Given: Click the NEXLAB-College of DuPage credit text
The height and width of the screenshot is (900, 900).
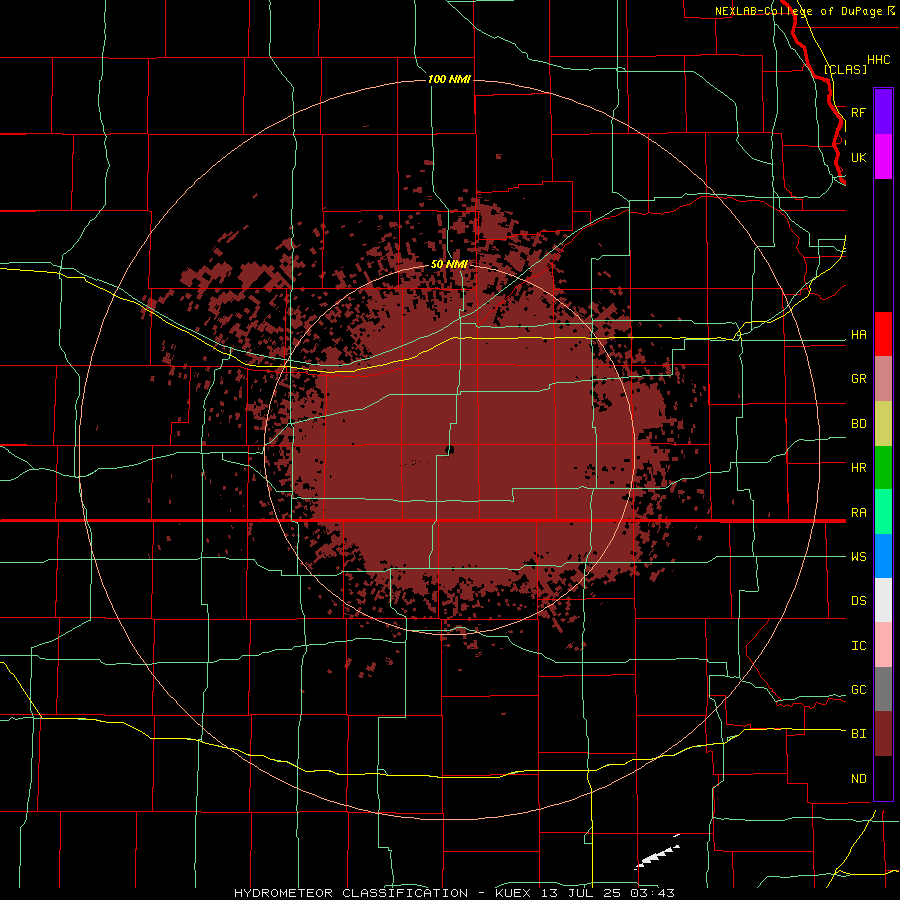Looking at the screenshot, I should [798, 11].
